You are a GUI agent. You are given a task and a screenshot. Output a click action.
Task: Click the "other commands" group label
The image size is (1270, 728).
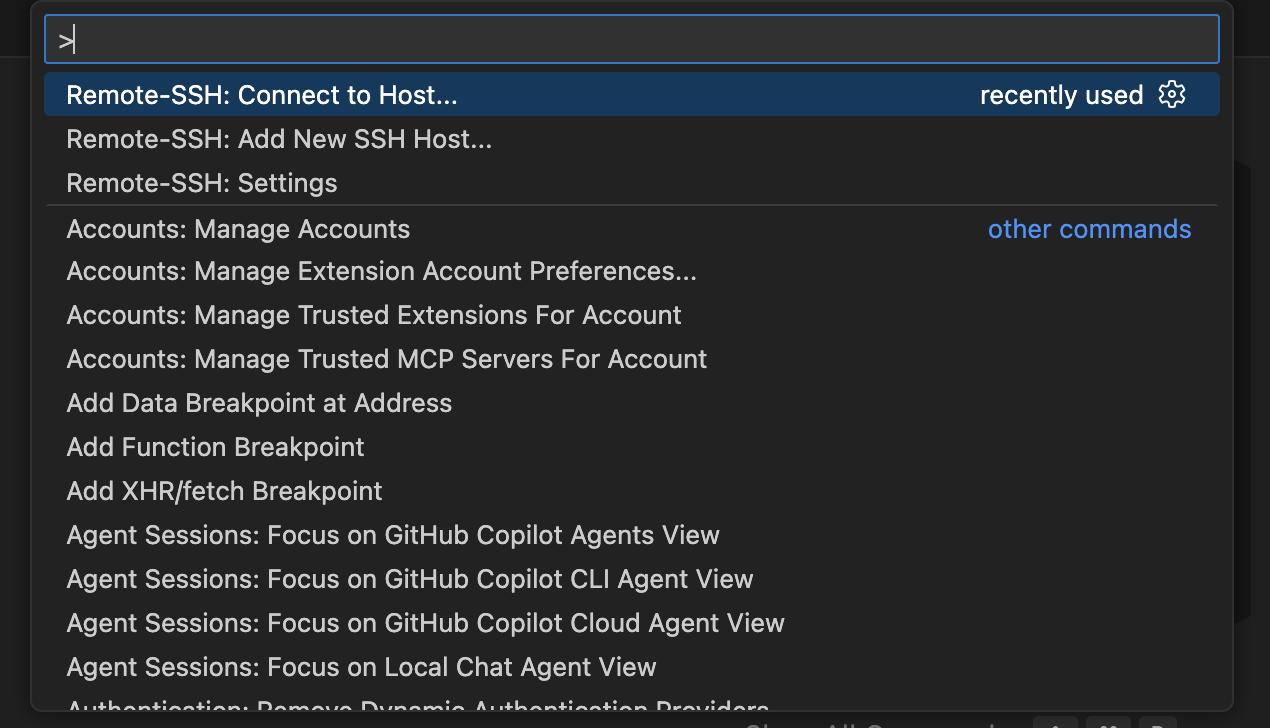tap(1089, 229)
